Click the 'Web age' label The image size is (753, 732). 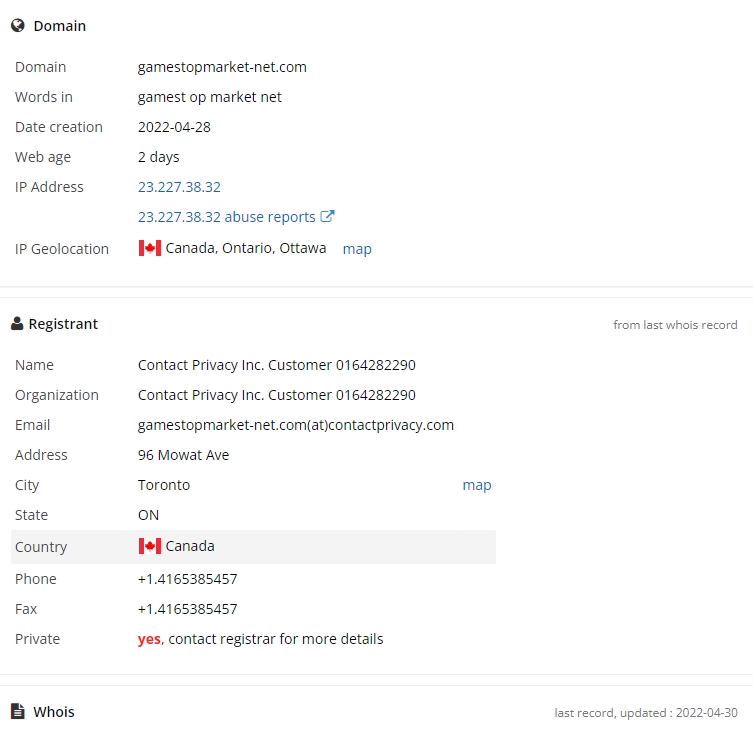(x=43, y=157)
